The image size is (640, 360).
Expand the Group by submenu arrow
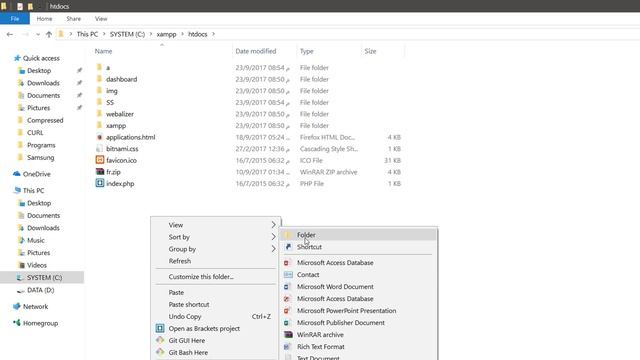tap(273, 249)
